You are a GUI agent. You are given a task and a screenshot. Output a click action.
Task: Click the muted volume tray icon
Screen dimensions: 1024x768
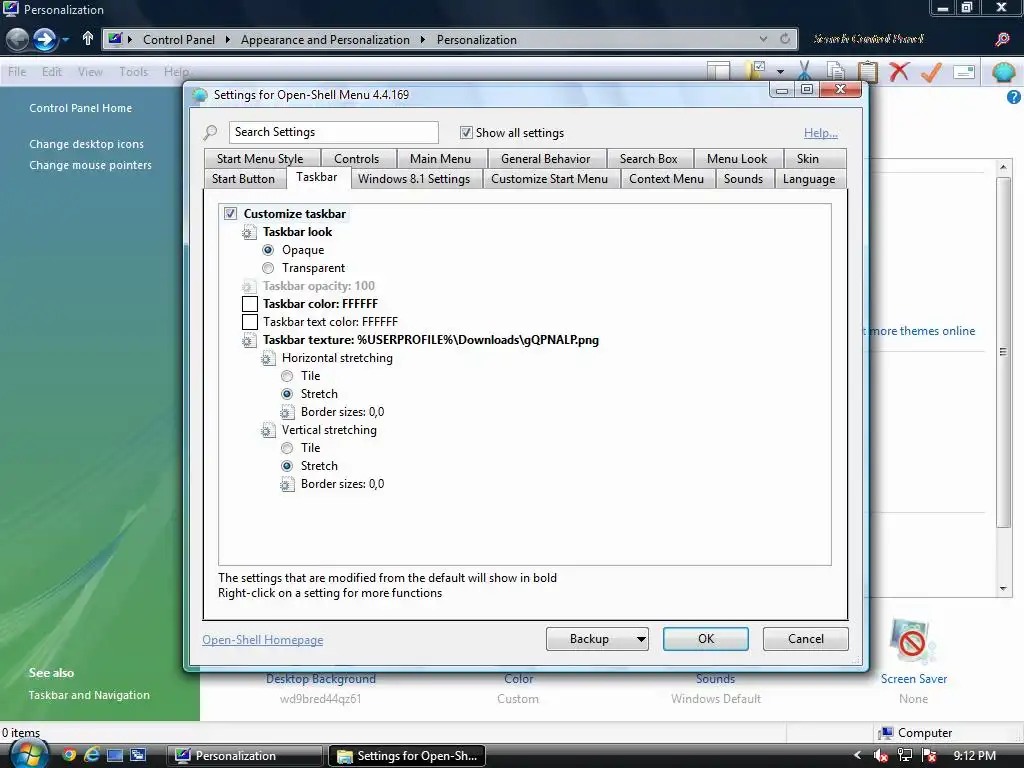880,756
